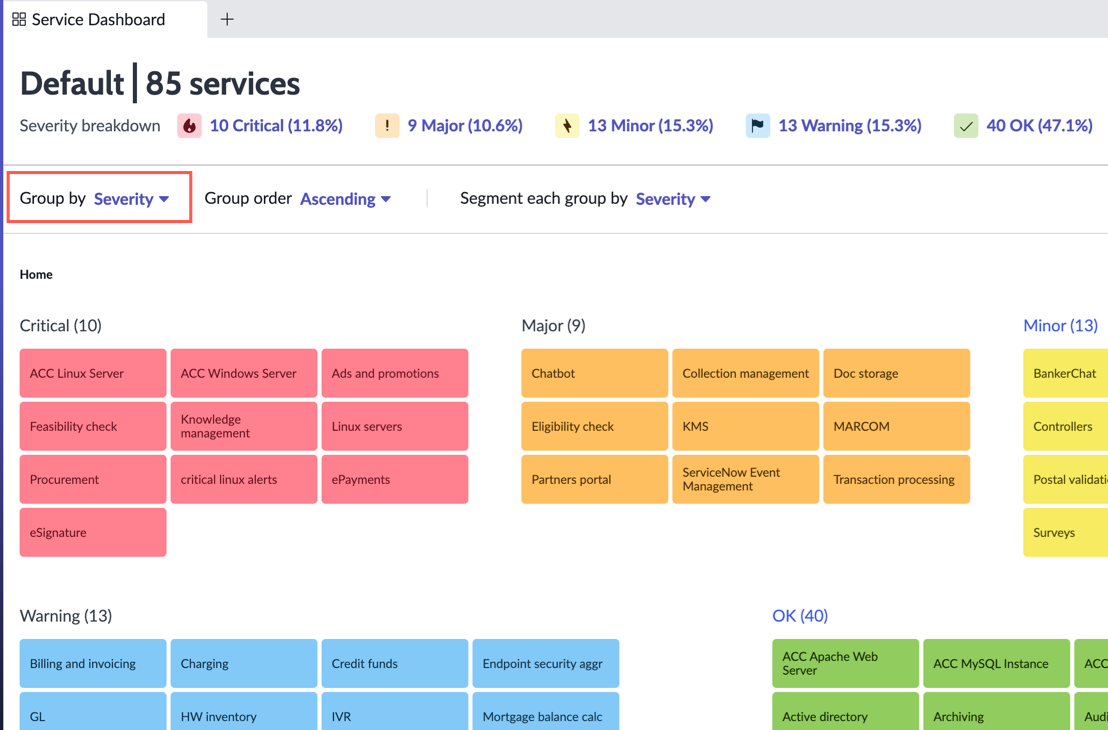This screenshot has width=1108, height=730.
Task: Open the Endpoint security aggr tile
Action: 546,664
